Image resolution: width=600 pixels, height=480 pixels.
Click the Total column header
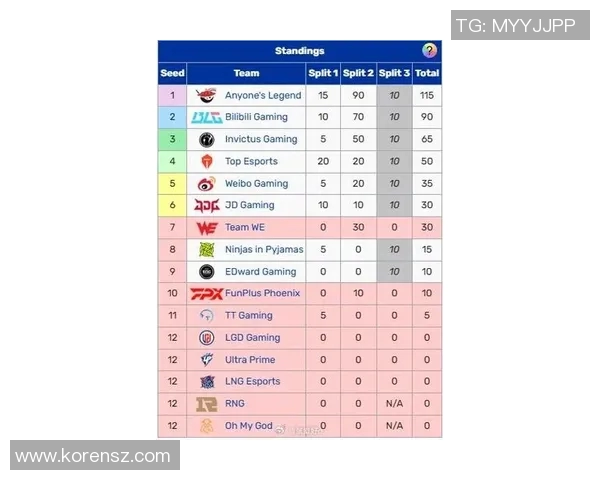427,73
